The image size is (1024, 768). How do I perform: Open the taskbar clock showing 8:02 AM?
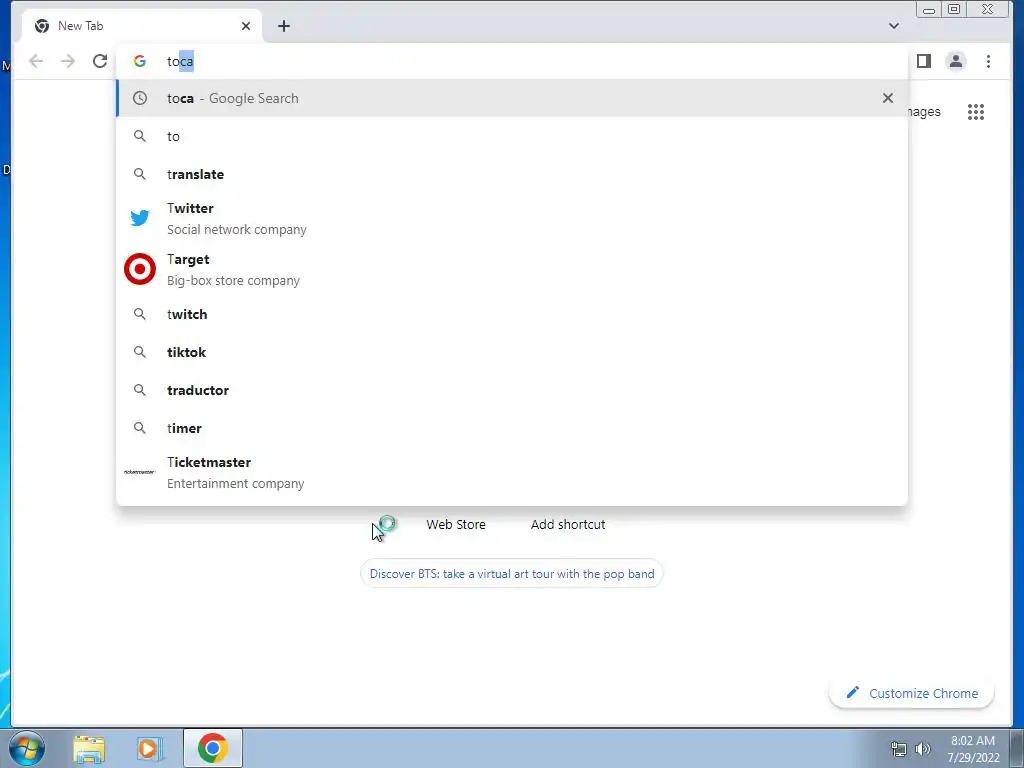click(x=973, y=749)
